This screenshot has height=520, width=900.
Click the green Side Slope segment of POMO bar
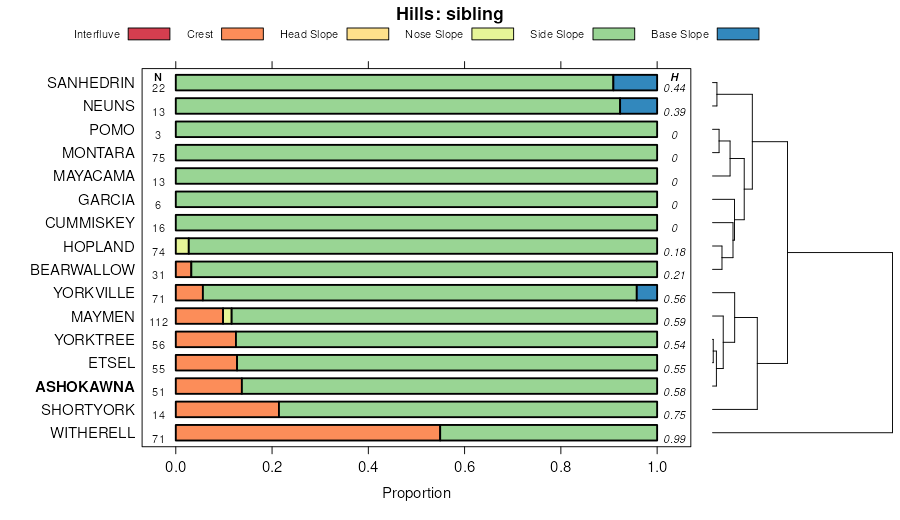point(416,129)
